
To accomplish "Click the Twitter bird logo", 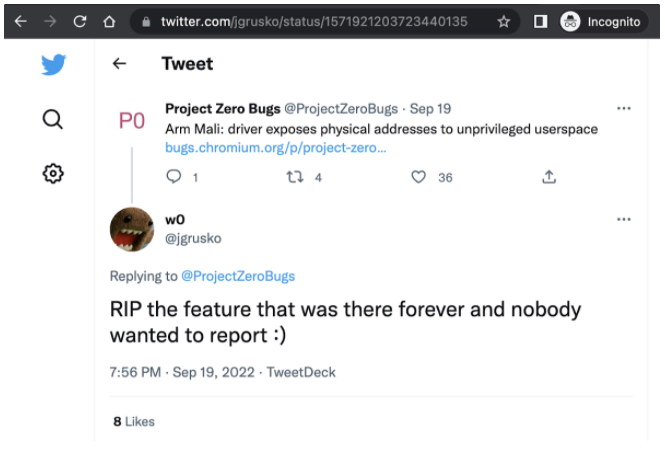I will point(53,65).
